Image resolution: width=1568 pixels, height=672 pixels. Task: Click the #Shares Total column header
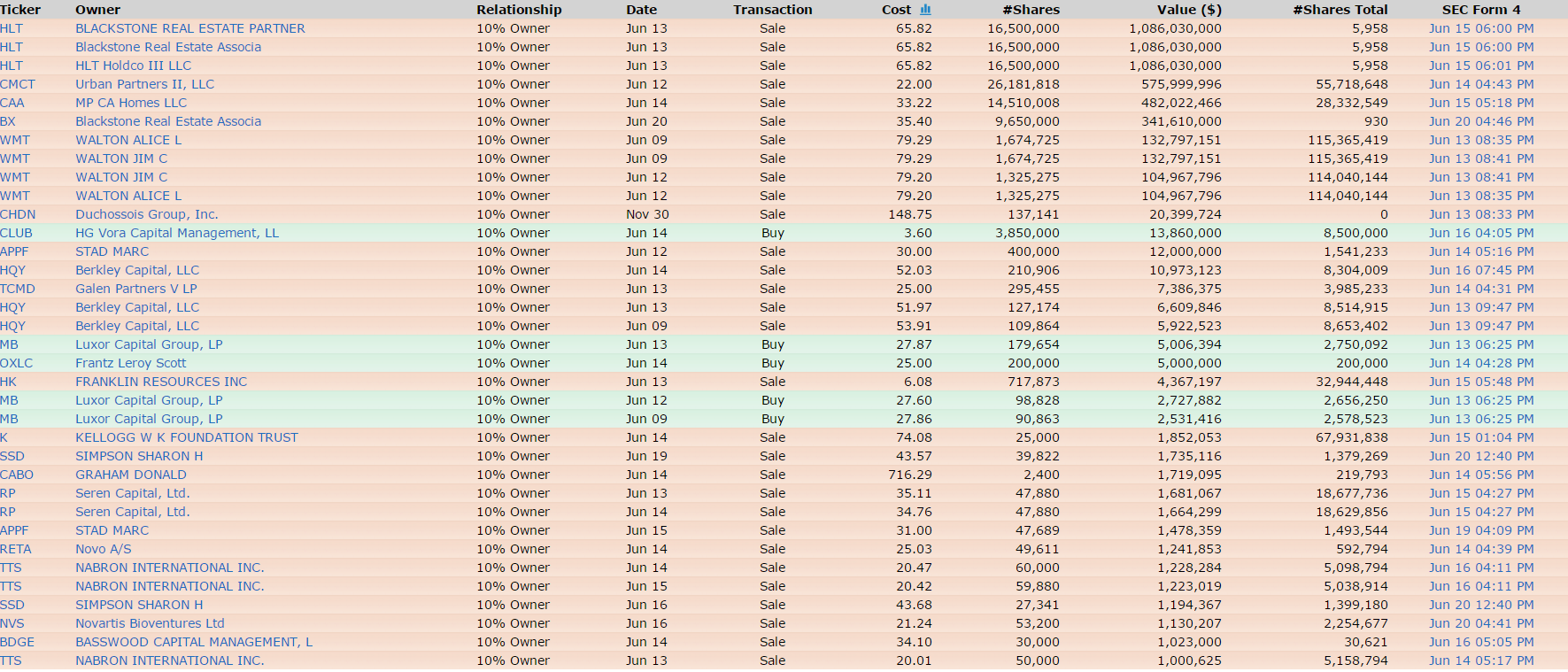point(1340,10)
